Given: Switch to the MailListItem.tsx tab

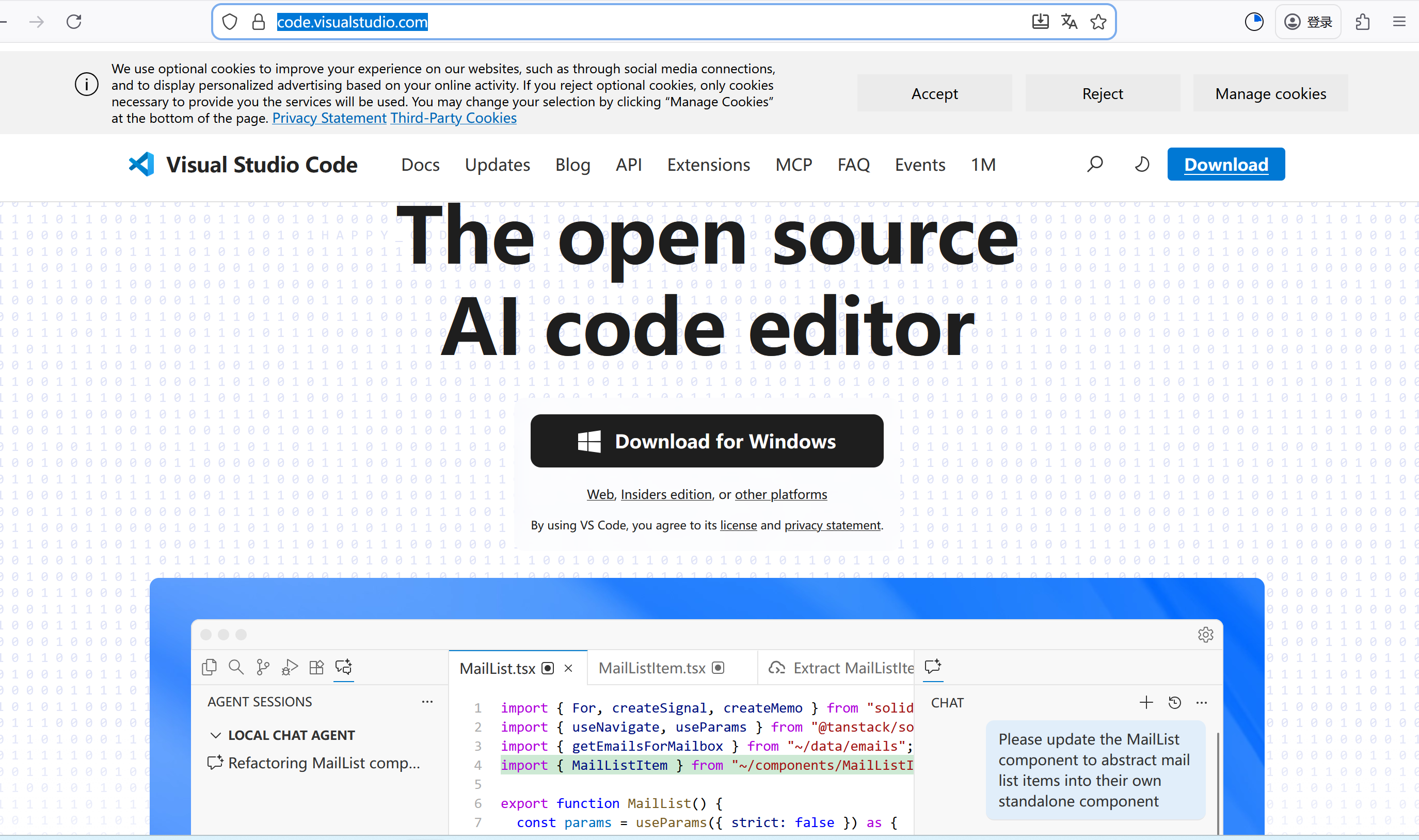Looking at the screenshot, I should pos(652,668).
